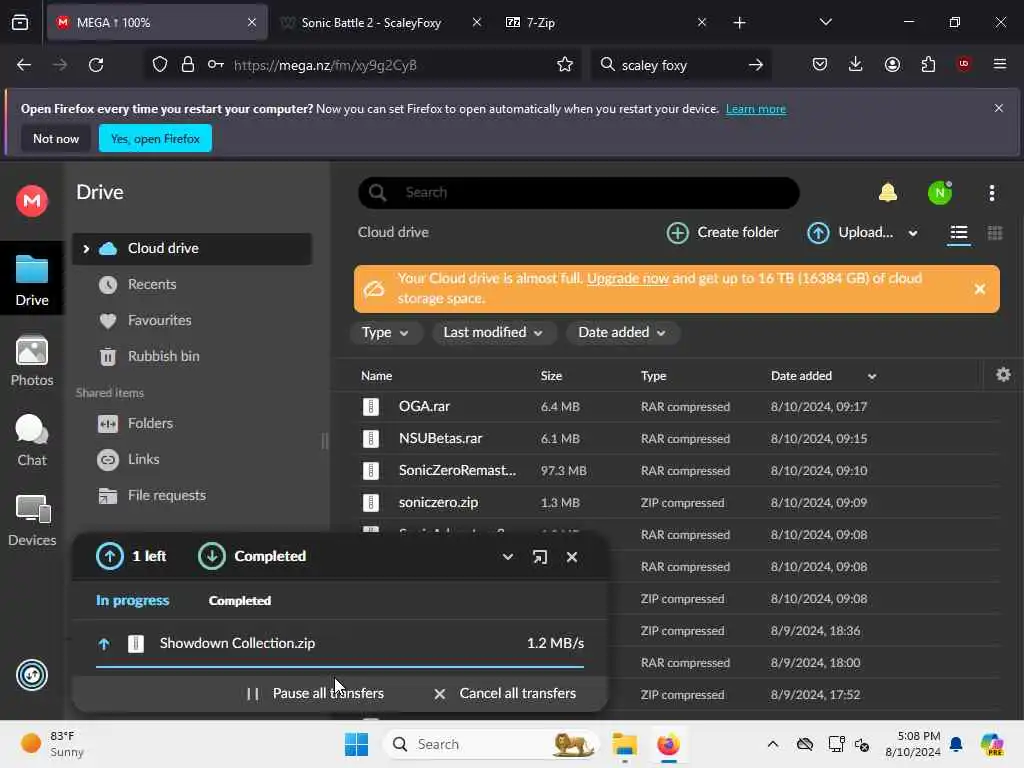Open Firefox View recent browsing icon
The image size is (1024, 768).
click(20, 23)
